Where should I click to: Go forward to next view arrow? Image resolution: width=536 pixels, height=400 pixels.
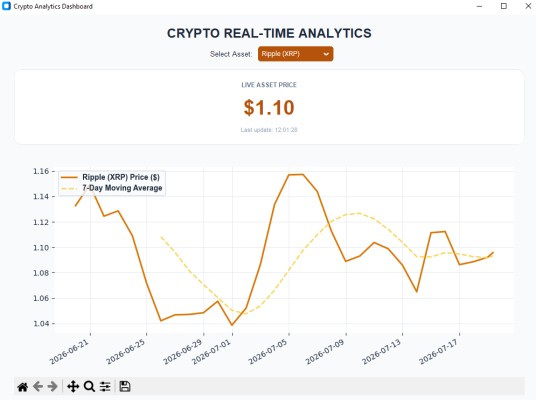(52, 387)
